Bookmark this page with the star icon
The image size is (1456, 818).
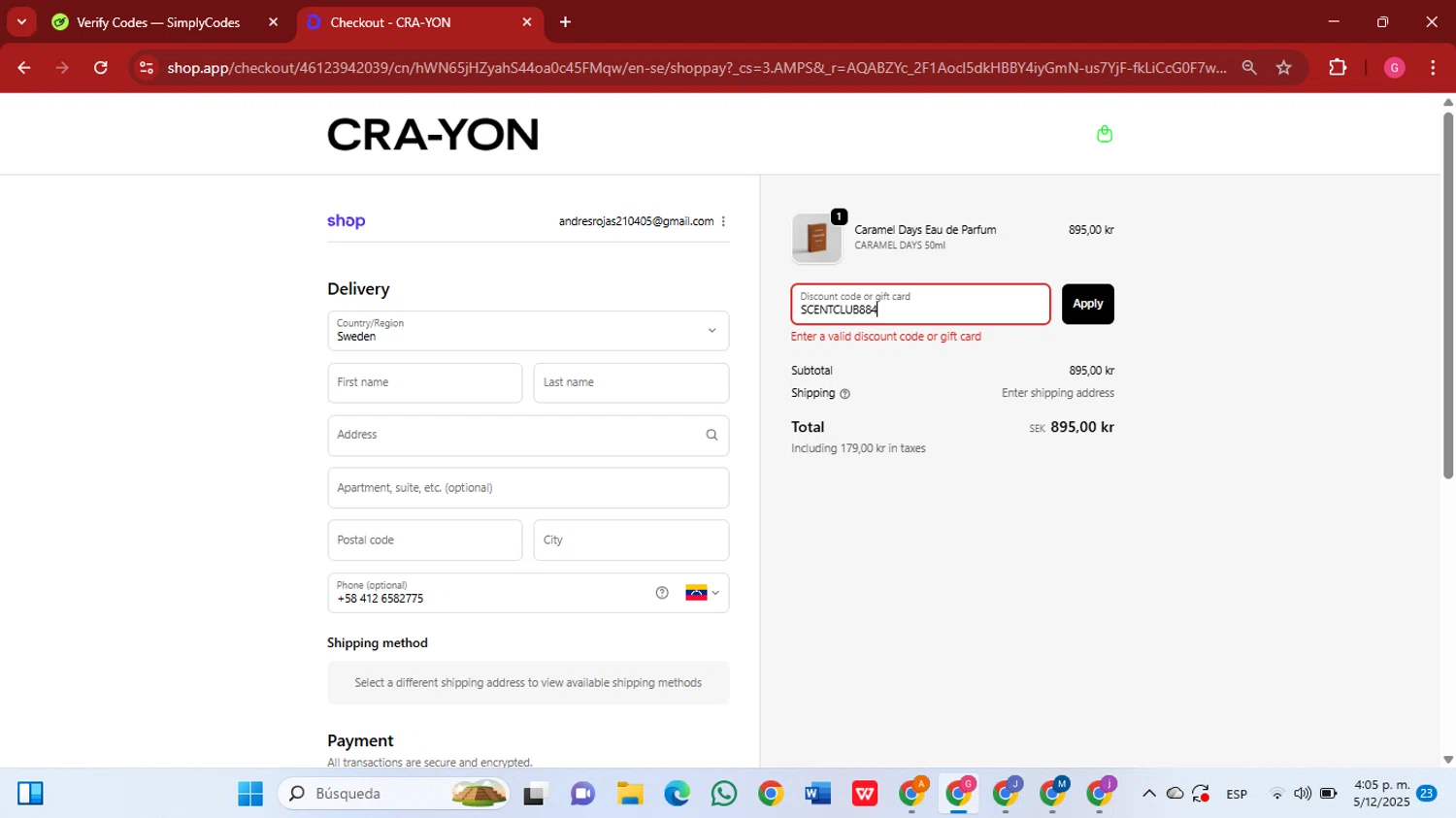[1284, 68]
